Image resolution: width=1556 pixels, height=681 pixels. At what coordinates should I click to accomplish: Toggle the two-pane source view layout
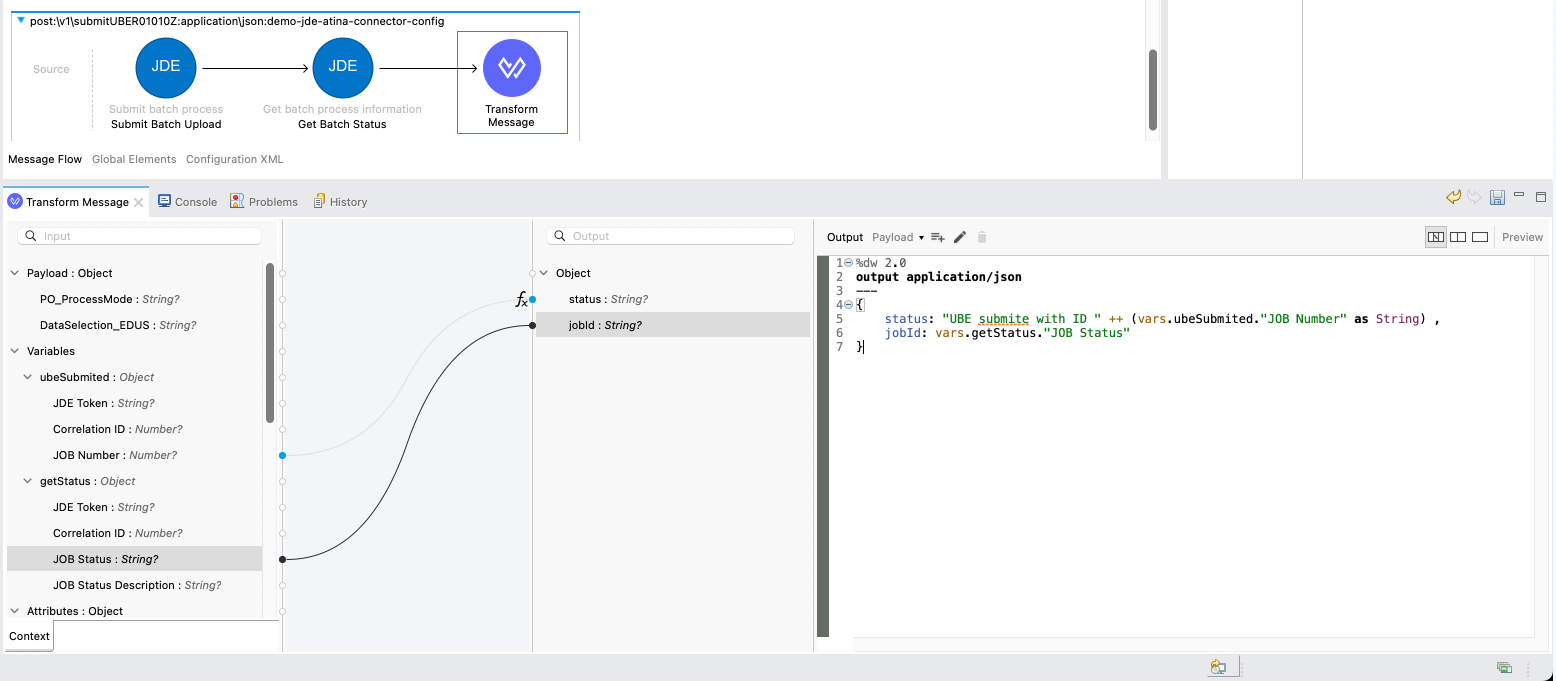[x=1458, y=237]
